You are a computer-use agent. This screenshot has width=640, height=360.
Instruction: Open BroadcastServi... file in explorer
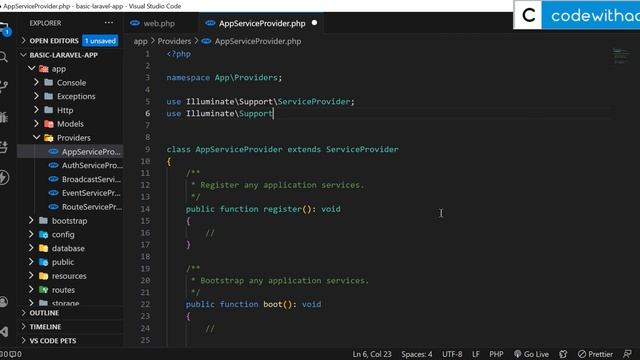pyautogui.click(x=70, y=179)
